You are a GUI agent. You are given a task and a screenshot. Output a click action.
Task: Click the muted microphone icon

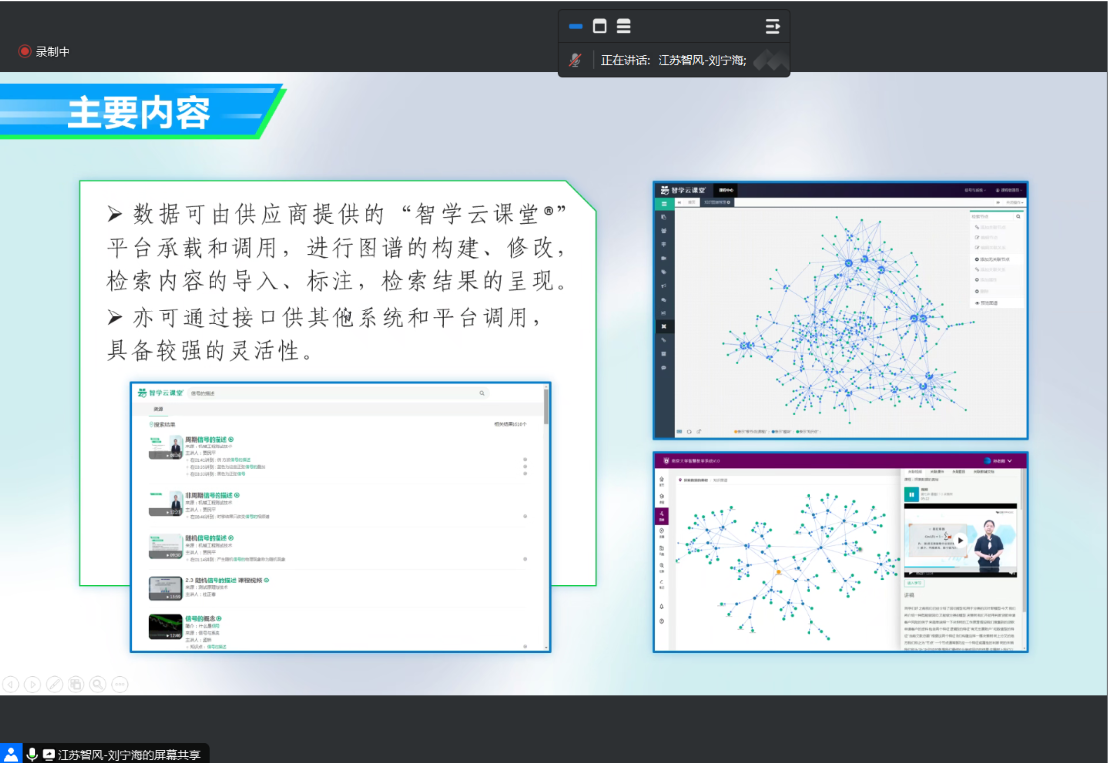(x=575, y=60)
